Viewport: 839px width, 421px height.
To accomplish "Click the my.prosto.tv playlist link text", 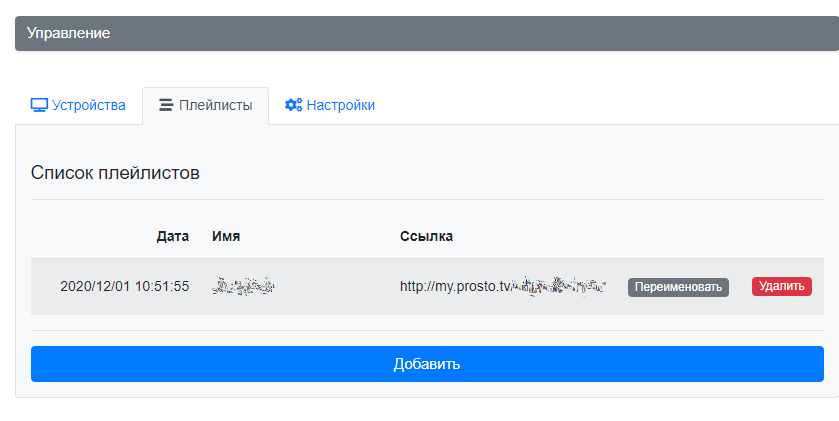I will 503,286.
